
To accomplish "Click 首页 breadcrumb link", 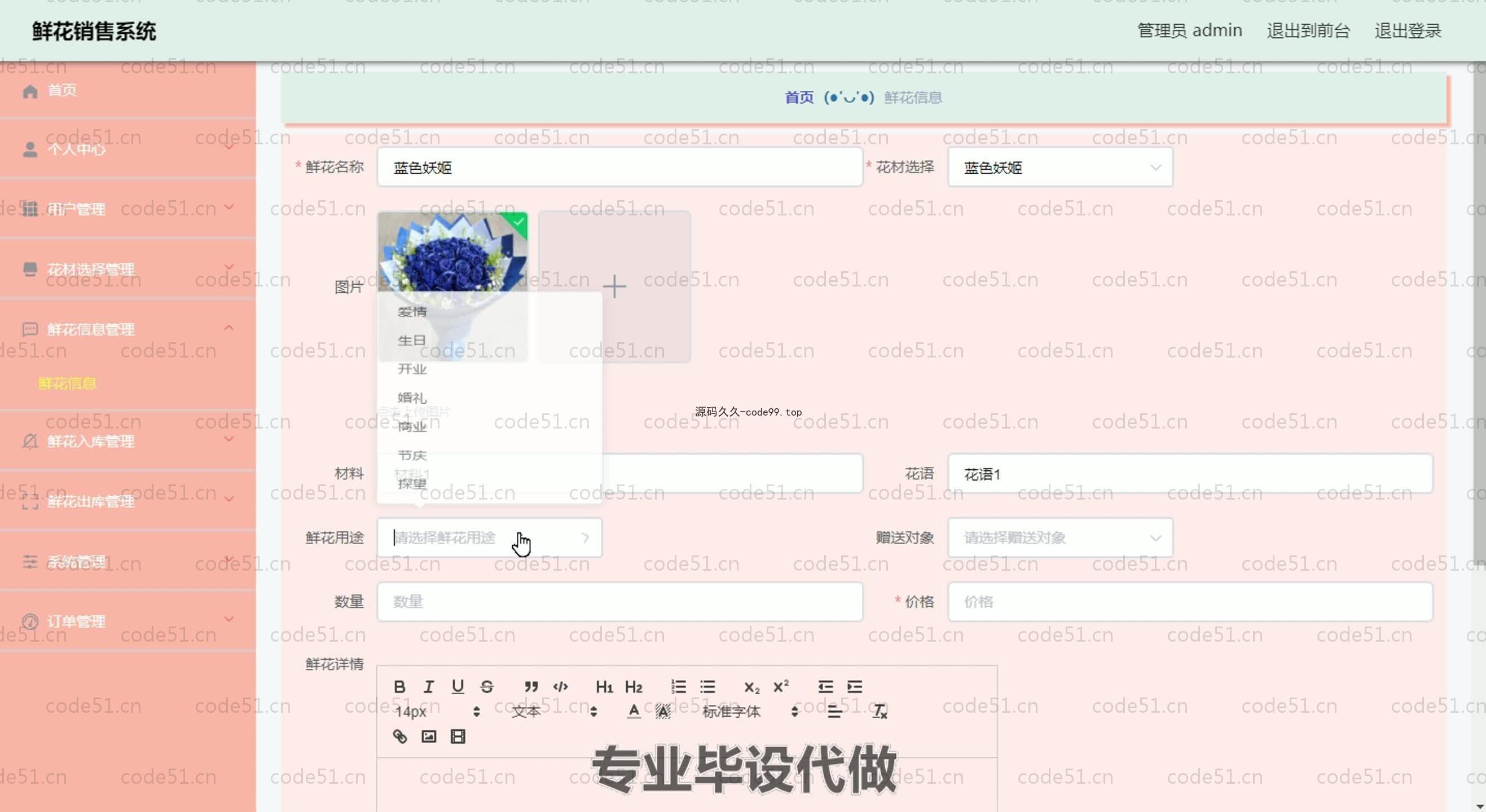I will pos(799,98).
